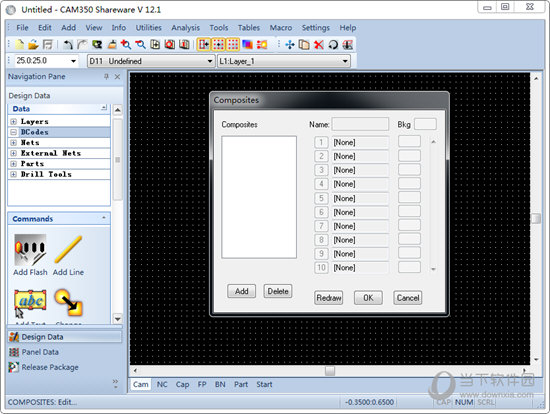
Task: Open the Analysis menu
Action: [185, 28]
